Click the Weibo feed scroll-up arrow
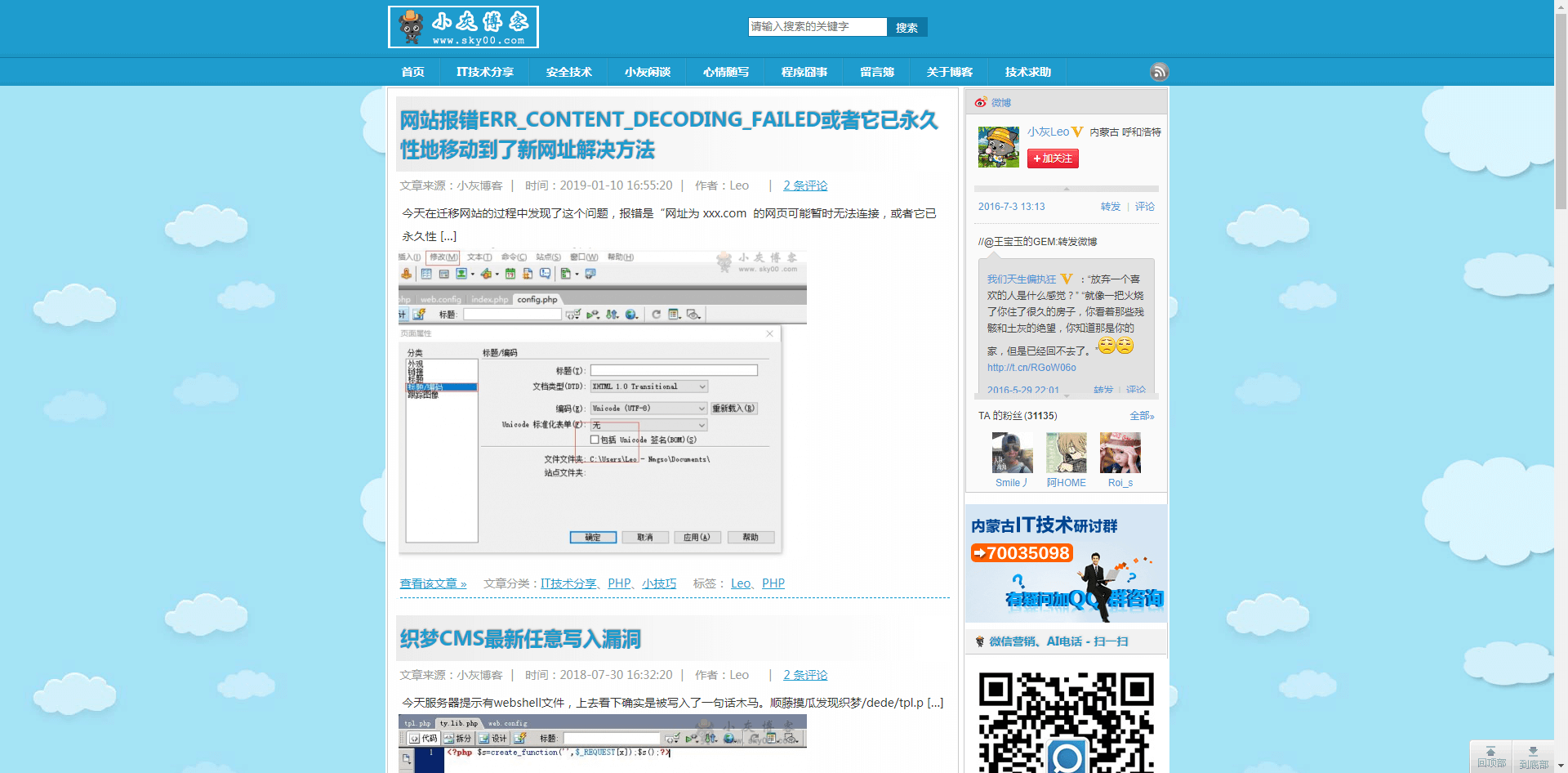Viewport: 1568px width, 773px height. (x=1067, y=189)
